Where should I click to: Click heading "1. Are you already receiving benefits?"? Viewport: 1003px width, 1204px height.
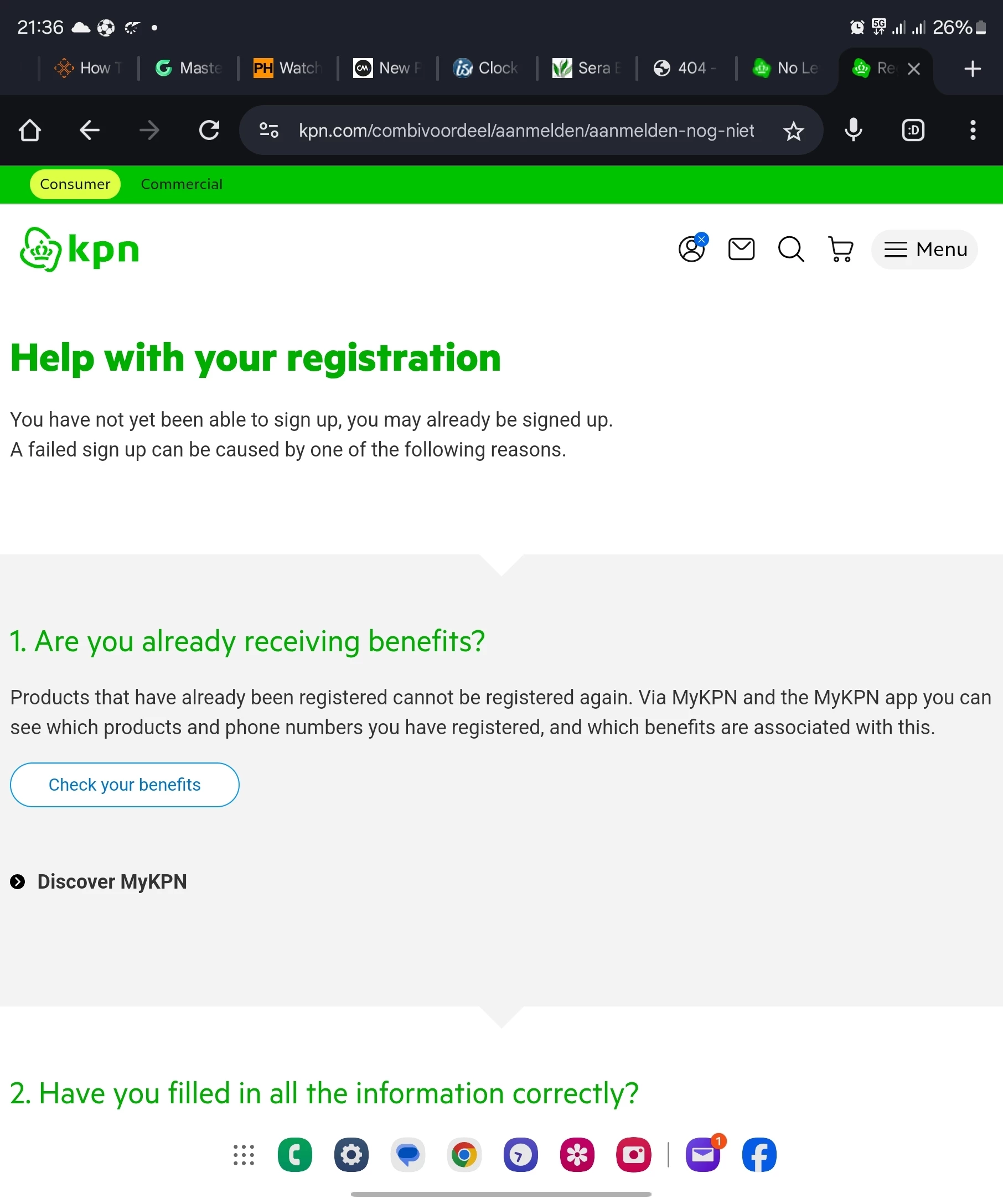247,641
